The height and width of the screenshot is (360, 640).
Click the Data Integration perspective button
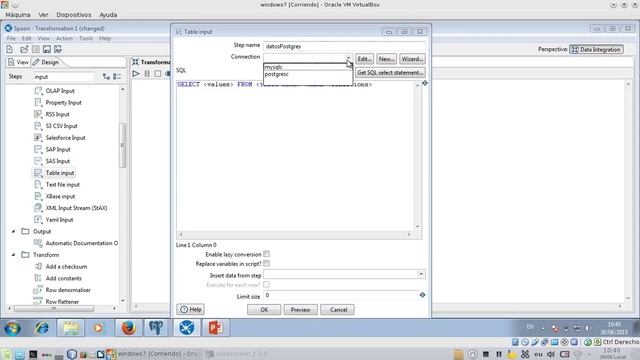[x=596, y=49]
